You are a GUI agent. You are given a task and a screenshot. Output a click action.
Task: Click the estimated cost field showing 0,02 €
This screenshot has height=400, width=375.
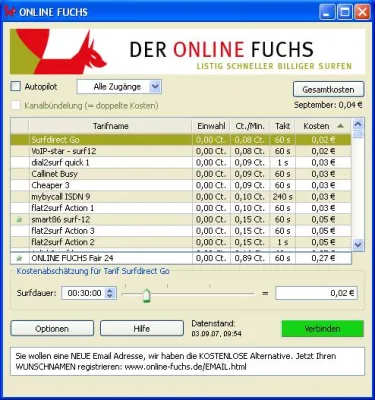coord(316,293)
